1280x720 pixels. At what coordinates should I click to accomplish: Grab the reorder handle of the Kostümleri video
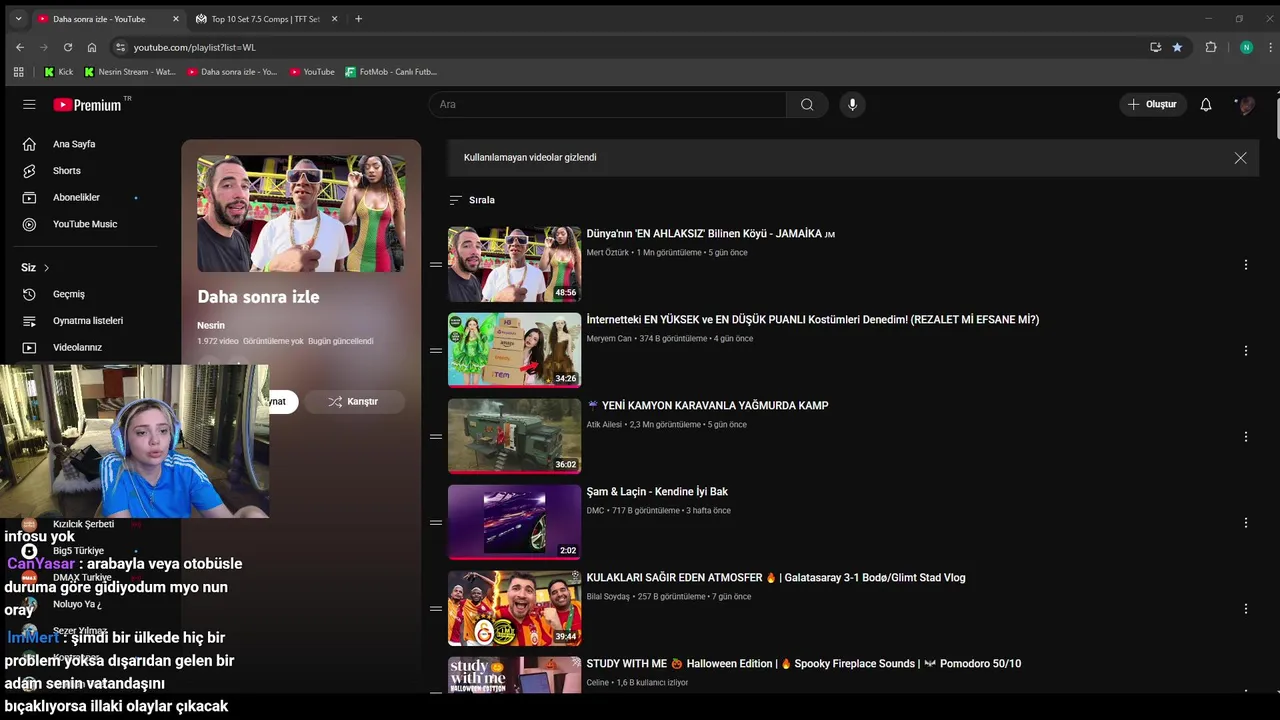pyautogui.click(x=436, y=351)
